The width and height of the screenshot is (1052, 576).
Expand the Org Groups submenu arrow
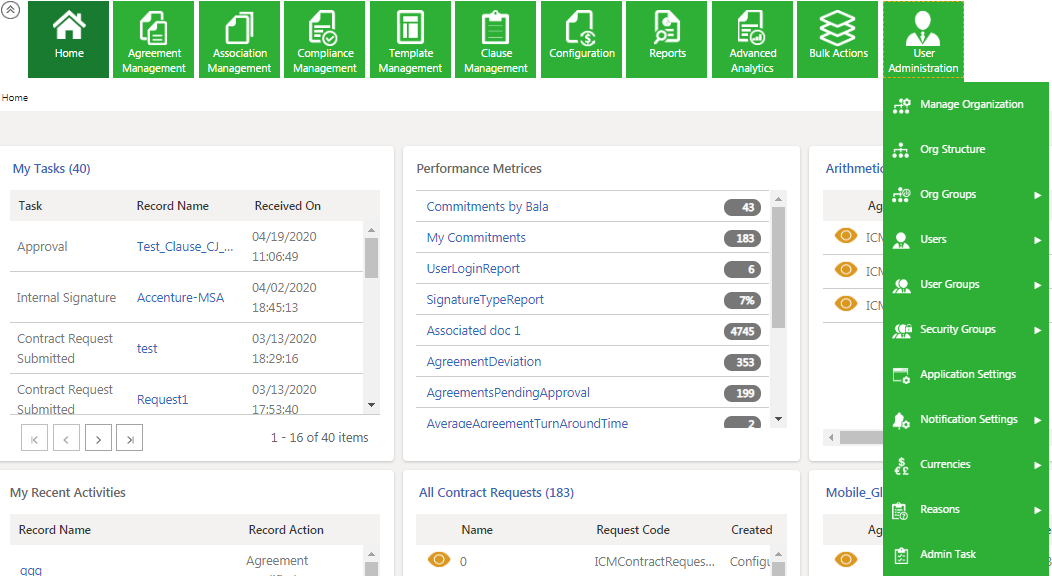(1037, 195)
